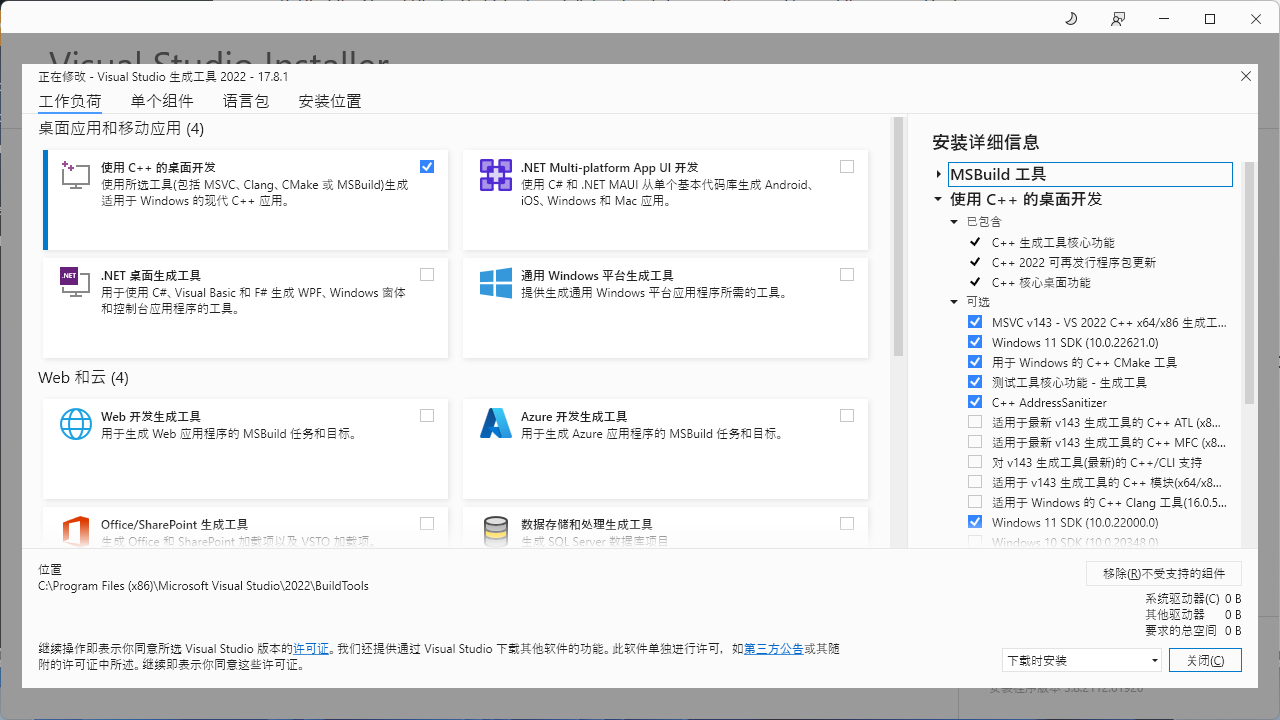1280x720 pixels.
Task: Click the installation details panel scrollbar
Action: pyautogui.click(x=1249, y=283)
